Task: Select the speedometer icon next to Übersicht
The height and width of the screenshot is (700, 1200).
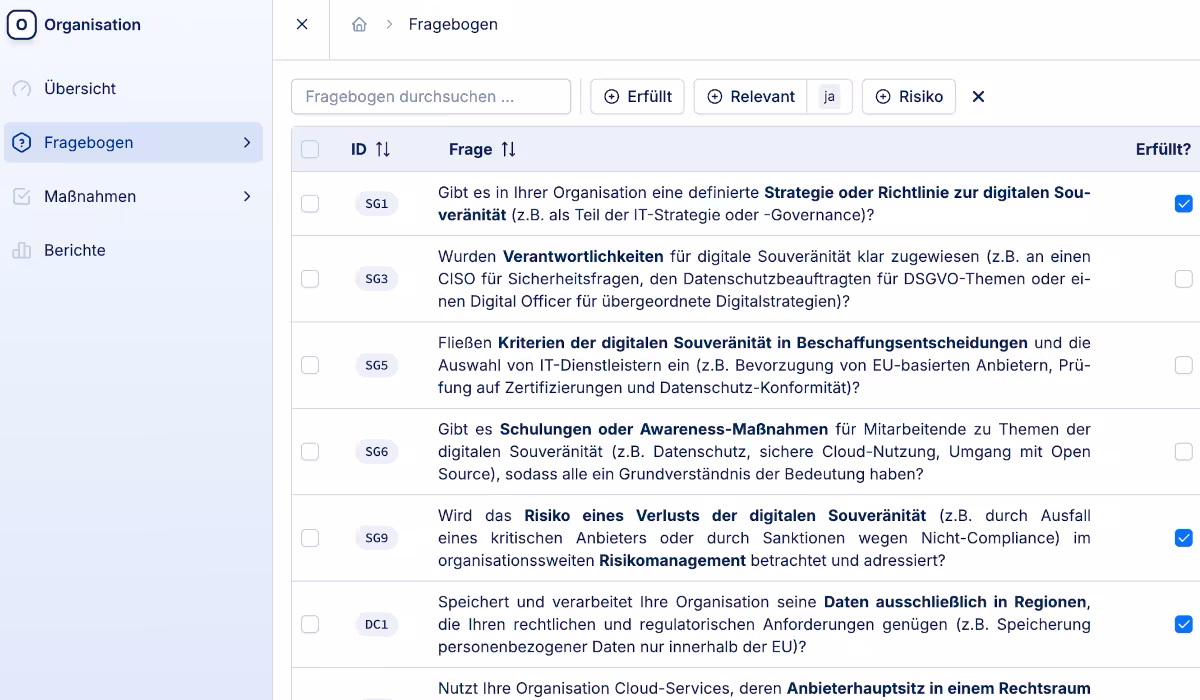Action: pyautogui.click(x=22, y=88)
